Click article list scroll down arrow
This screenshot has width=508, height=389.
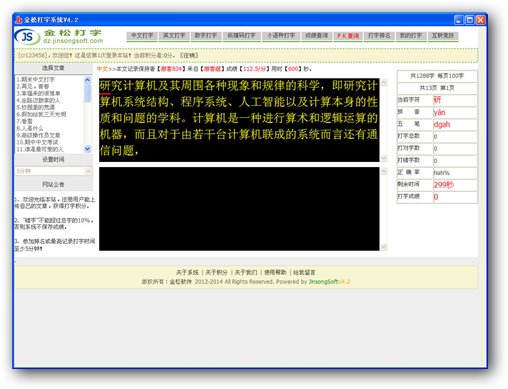[87, 149]
